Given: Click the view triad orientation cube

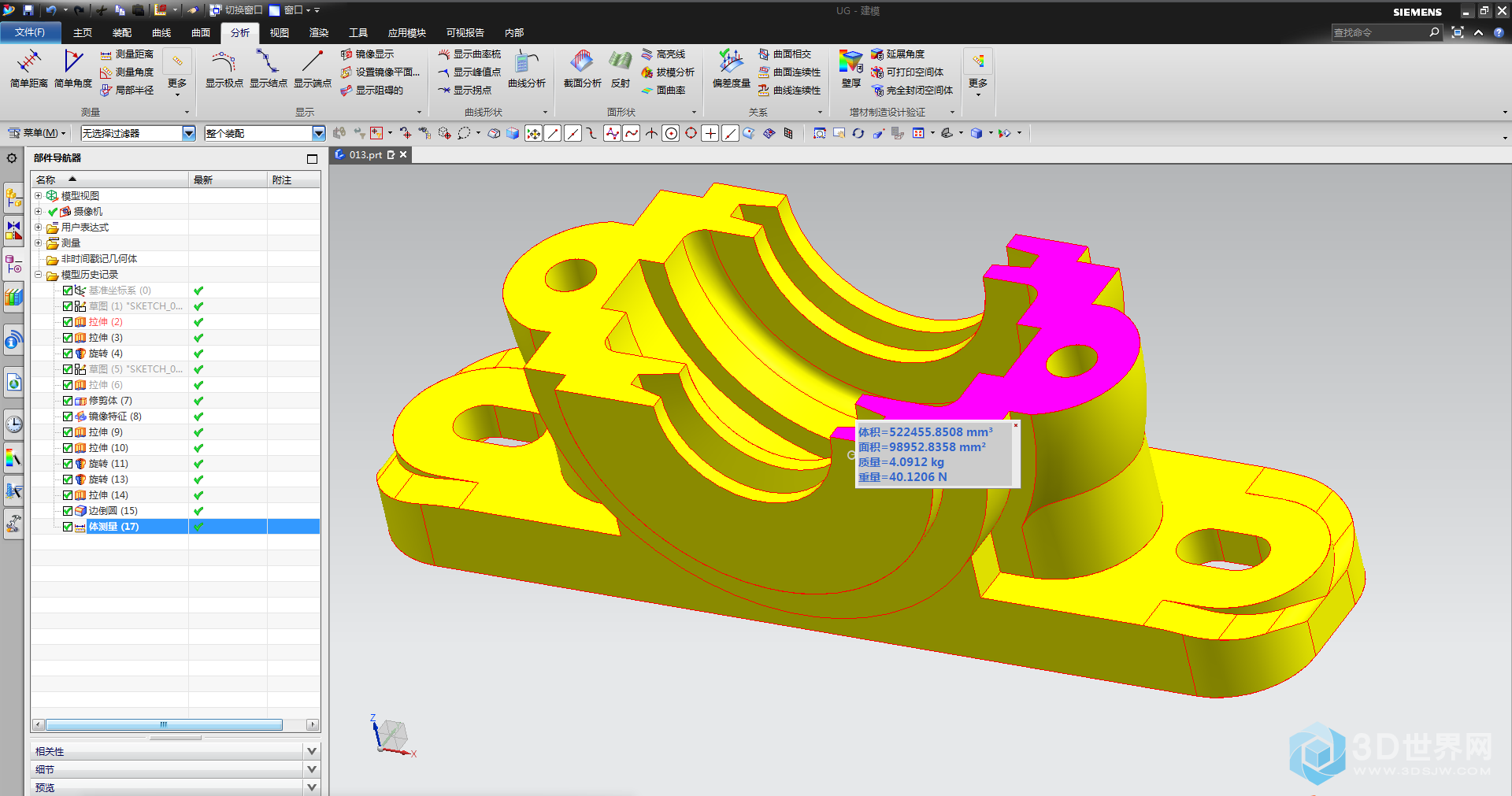Looking at the screenshot, I should pyautogui.click(x=391, y=735).
